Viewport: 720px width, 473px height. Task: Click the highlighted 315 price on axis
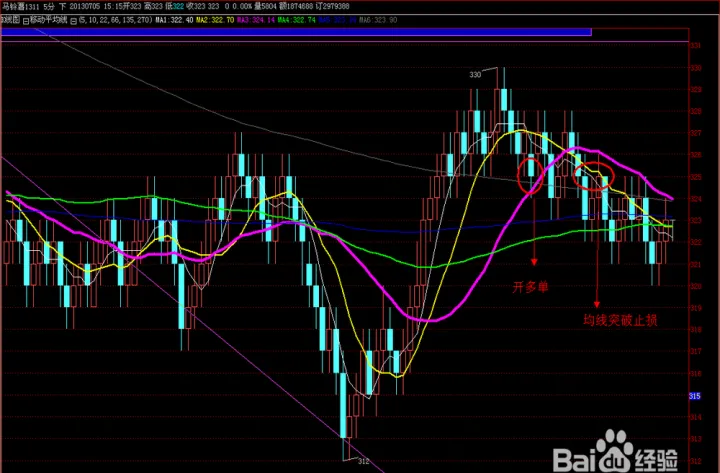pyautogui.click(x=694, y=397)
